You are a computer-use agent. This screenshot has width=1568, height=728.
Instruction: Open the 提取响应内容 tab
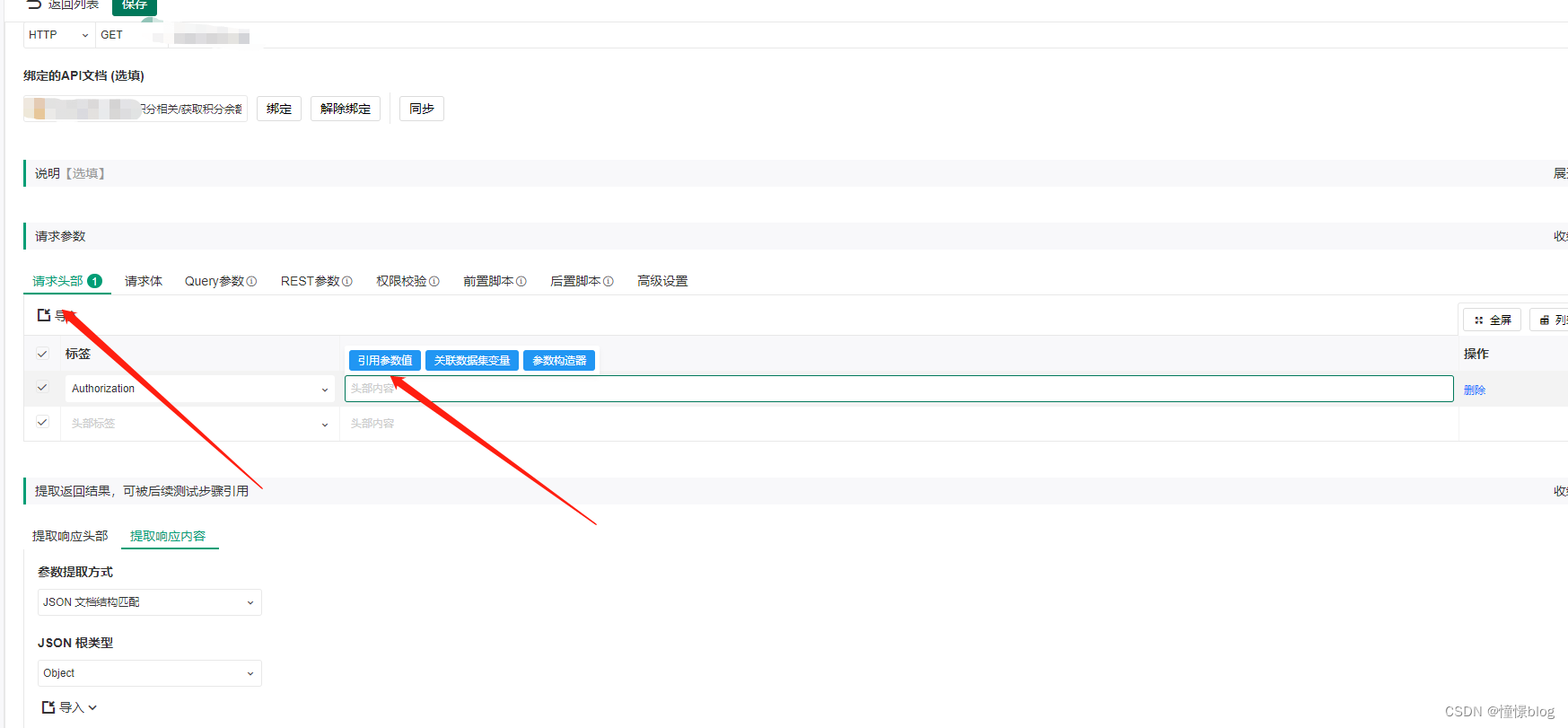point(168,536)
